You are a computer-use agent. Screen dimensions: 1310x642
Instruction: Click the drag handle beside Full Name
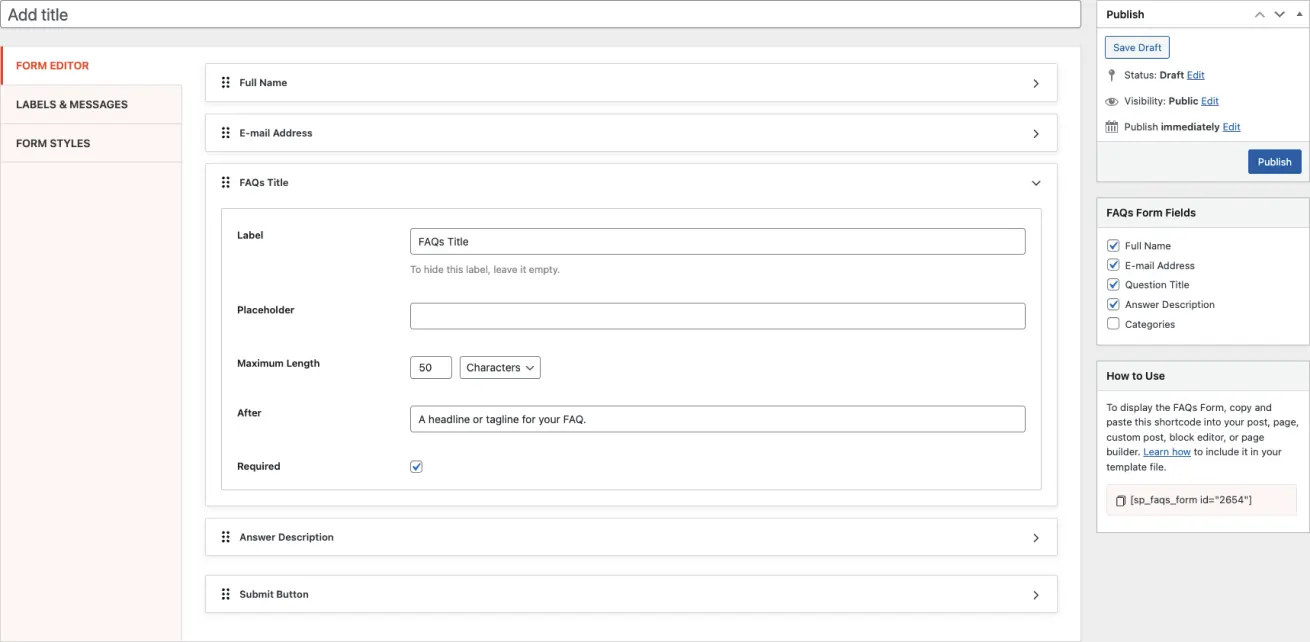pos(226,83)
